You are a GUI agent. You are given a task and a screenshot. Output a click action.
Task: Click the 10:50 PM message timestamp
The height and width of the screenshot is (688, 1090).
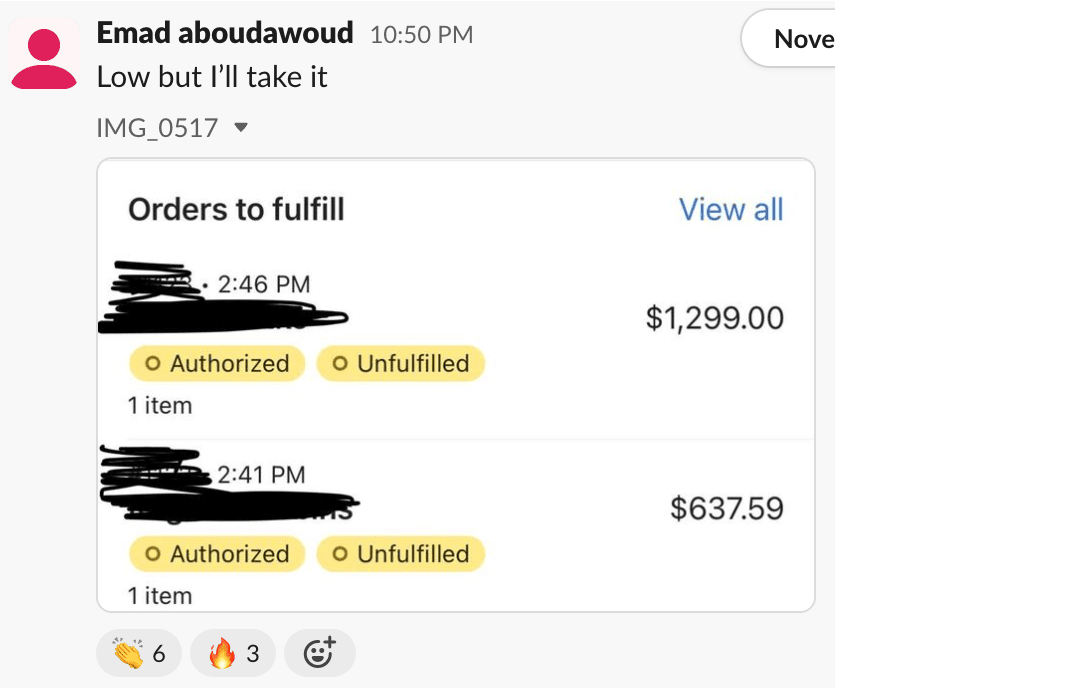(x=421, y=35)
